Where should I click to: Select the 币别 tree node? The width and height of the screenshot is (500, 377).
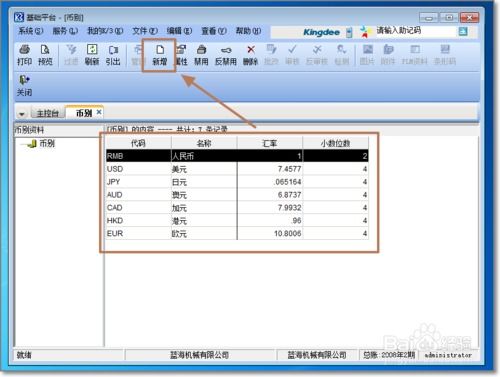47,143
